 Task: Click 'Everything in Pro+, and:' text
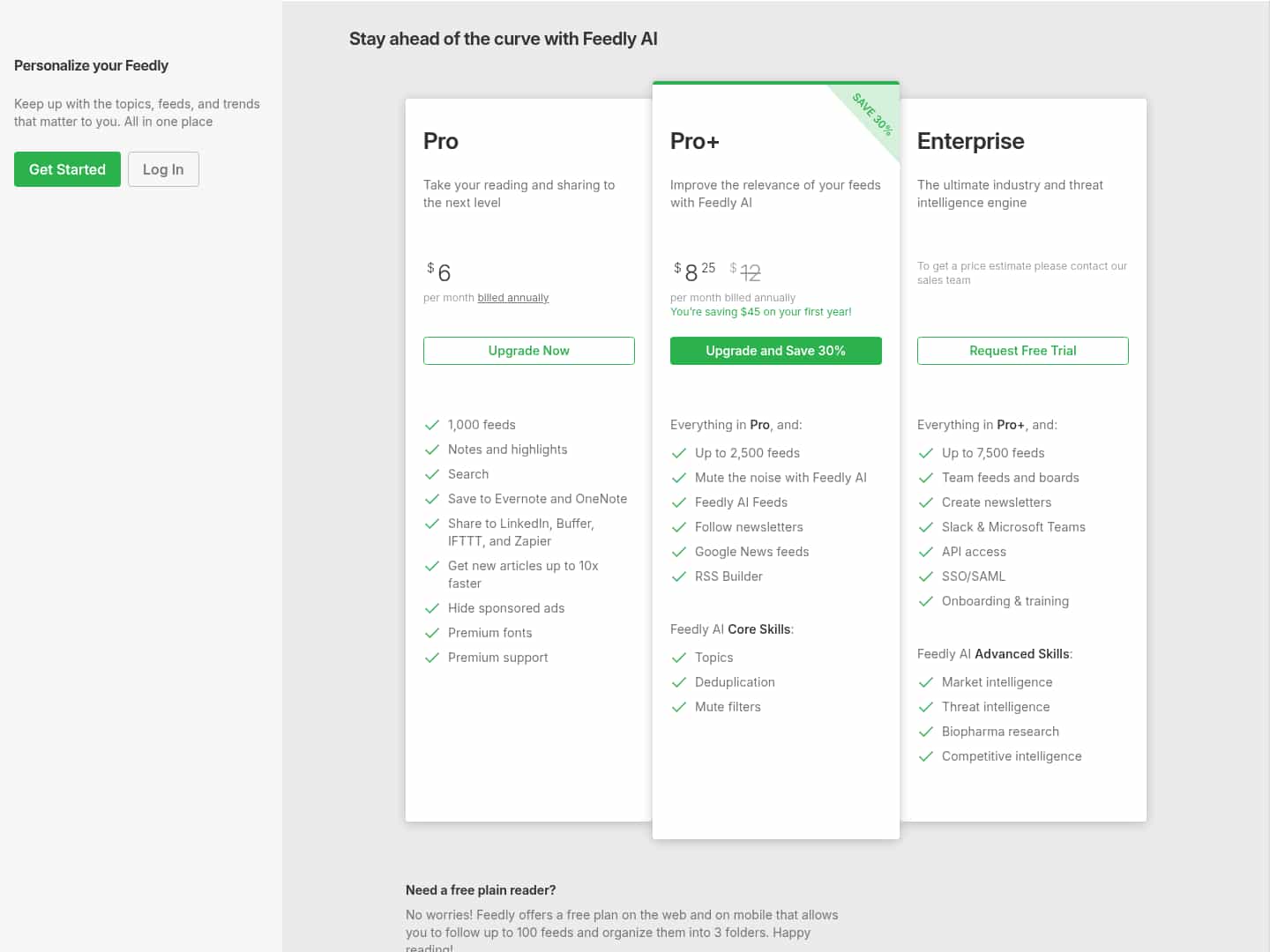tap(987, 425)
